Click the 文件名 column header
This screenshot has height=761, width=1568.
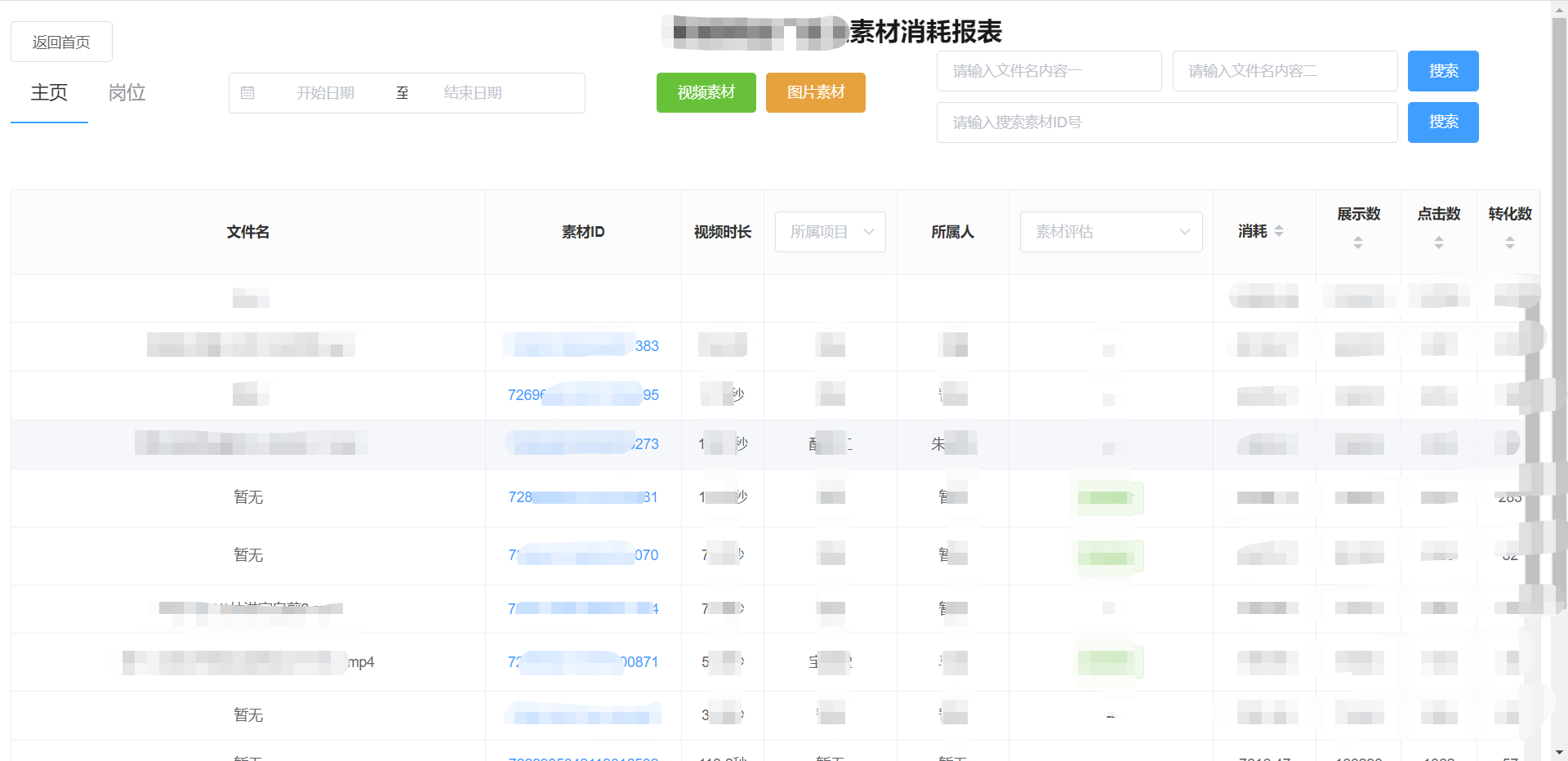(x=248, y=232)
